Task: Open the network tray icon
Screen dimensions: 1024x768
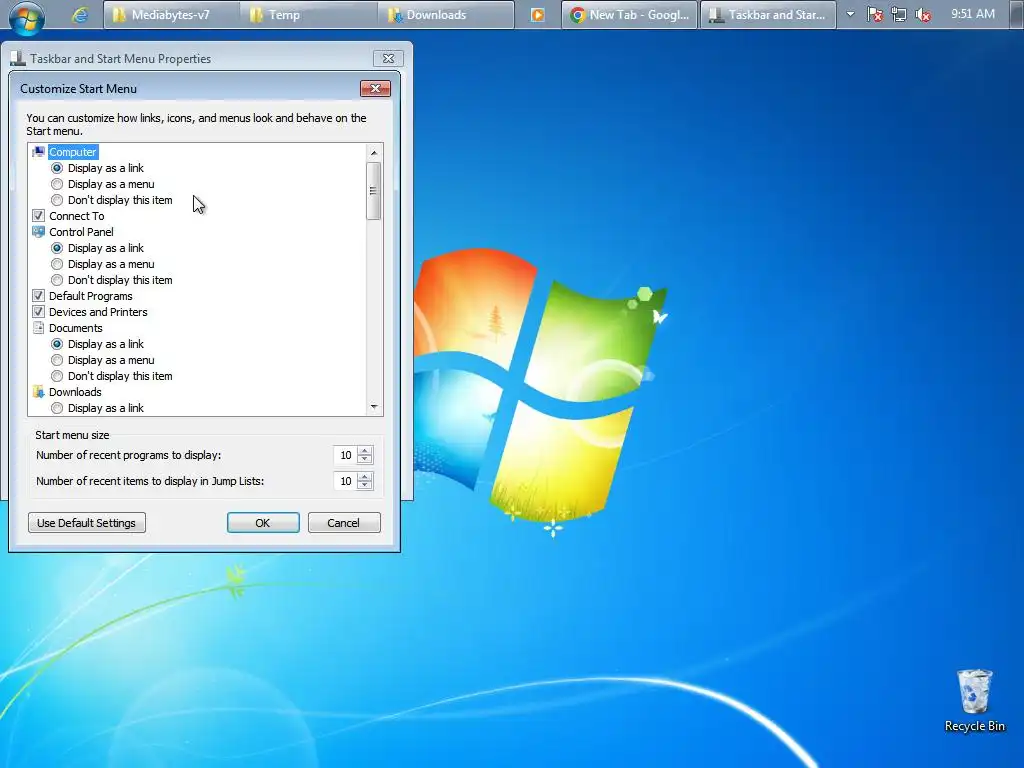Action: [899, 14]
